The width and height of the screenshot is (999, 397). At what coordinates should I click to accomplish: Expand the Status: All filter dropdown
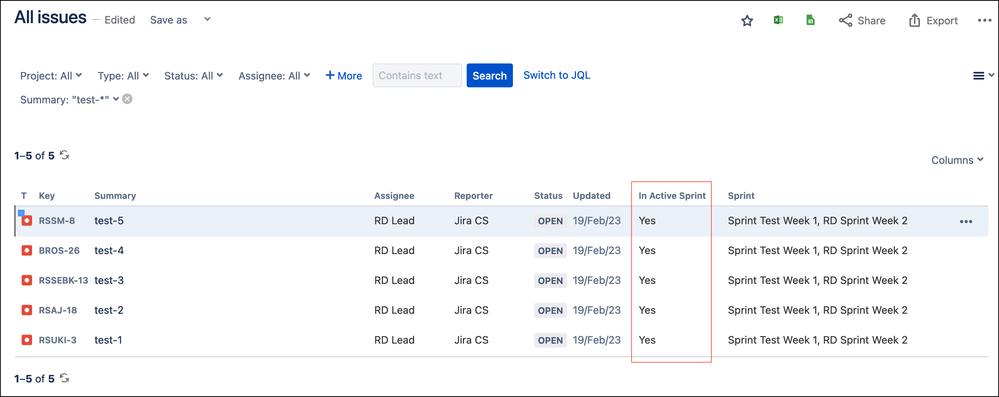point(194,75)
